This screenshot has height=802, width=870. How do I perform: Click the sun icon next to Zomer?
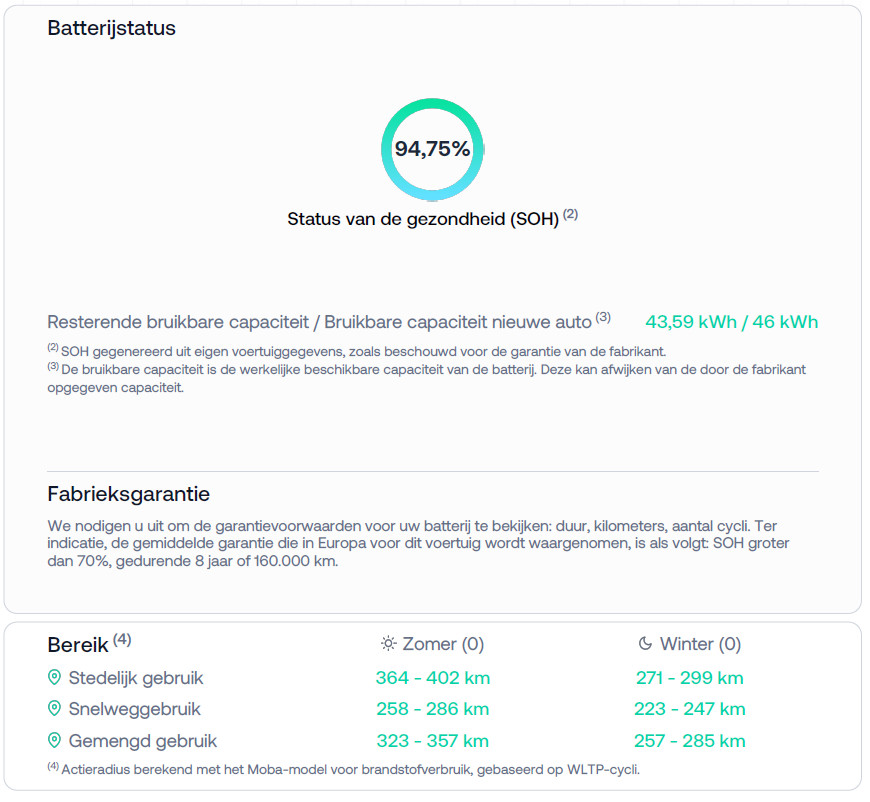point(388,644)
